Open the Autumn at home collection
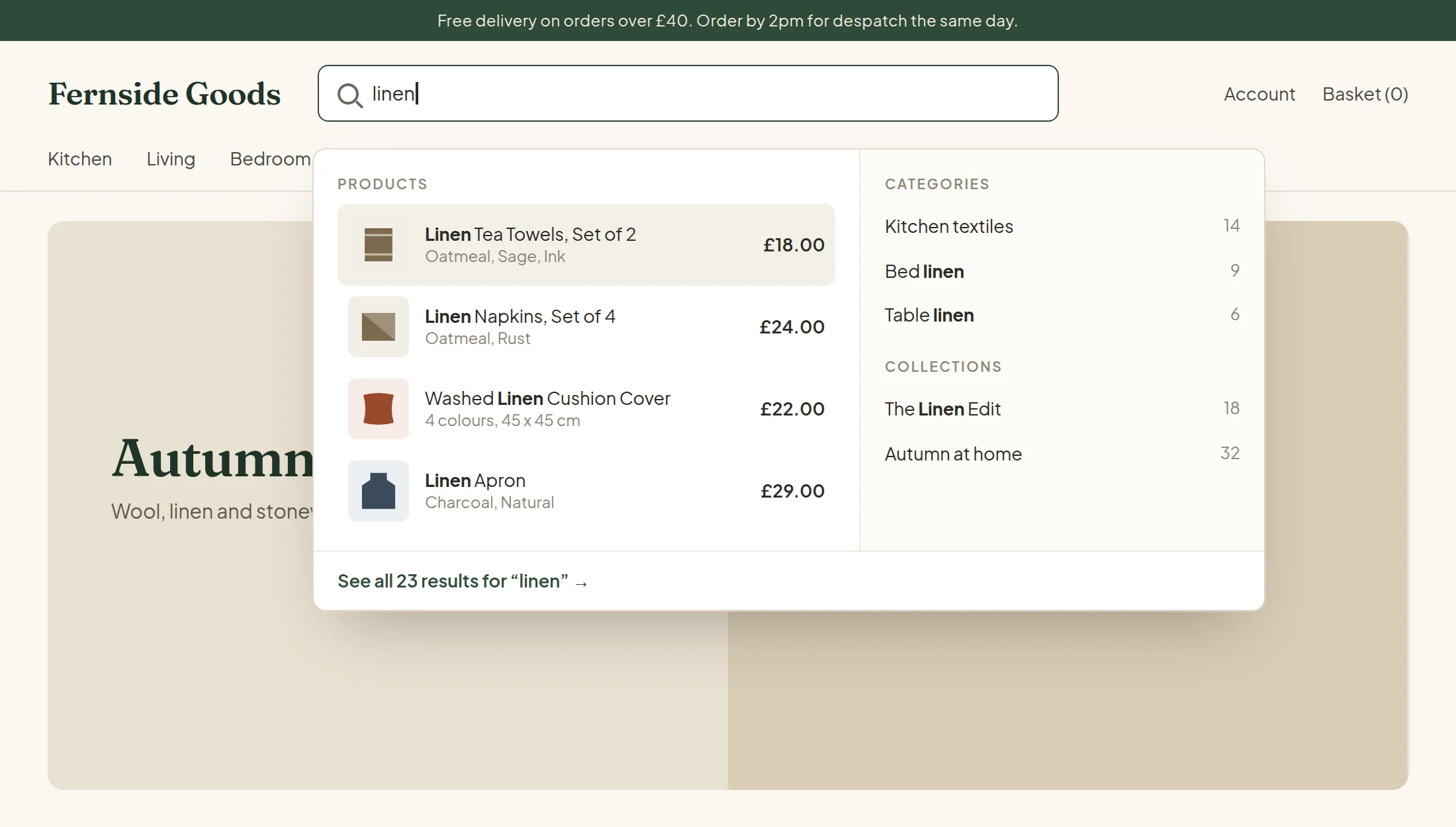This screenshot has height=827, width=1456. 1062,454
